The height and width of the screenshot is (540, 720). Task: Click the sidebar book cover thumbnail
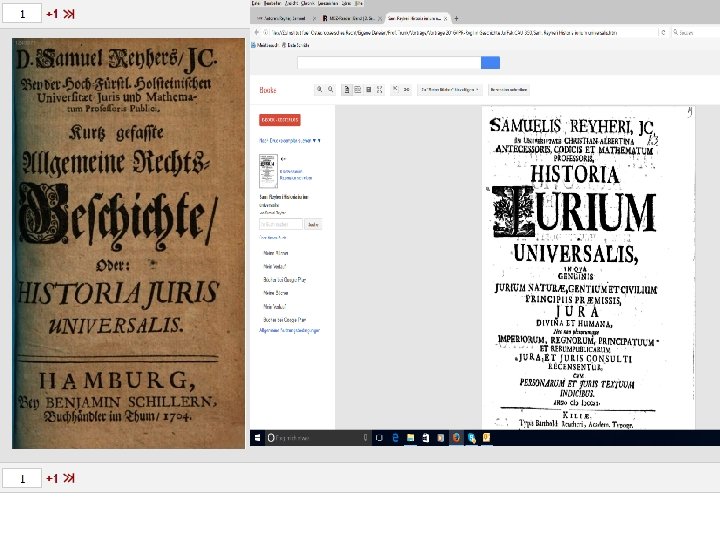click(x=268, y=171)
